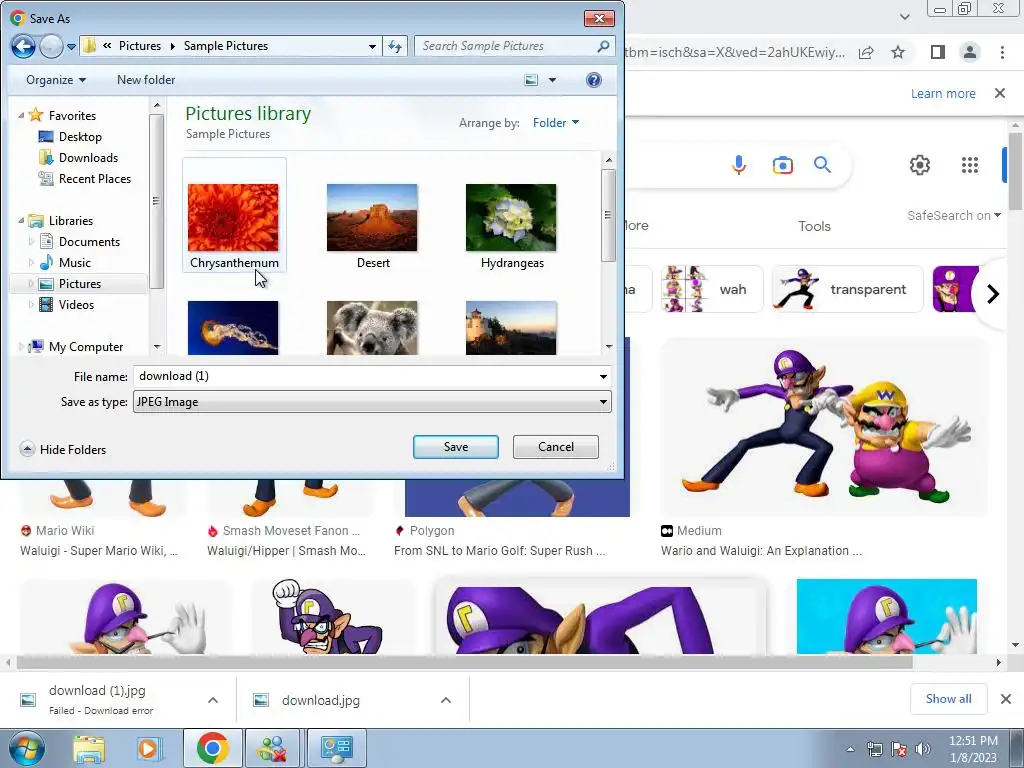Open the SafeSearch on dropdown

click(x=953, y=216)
